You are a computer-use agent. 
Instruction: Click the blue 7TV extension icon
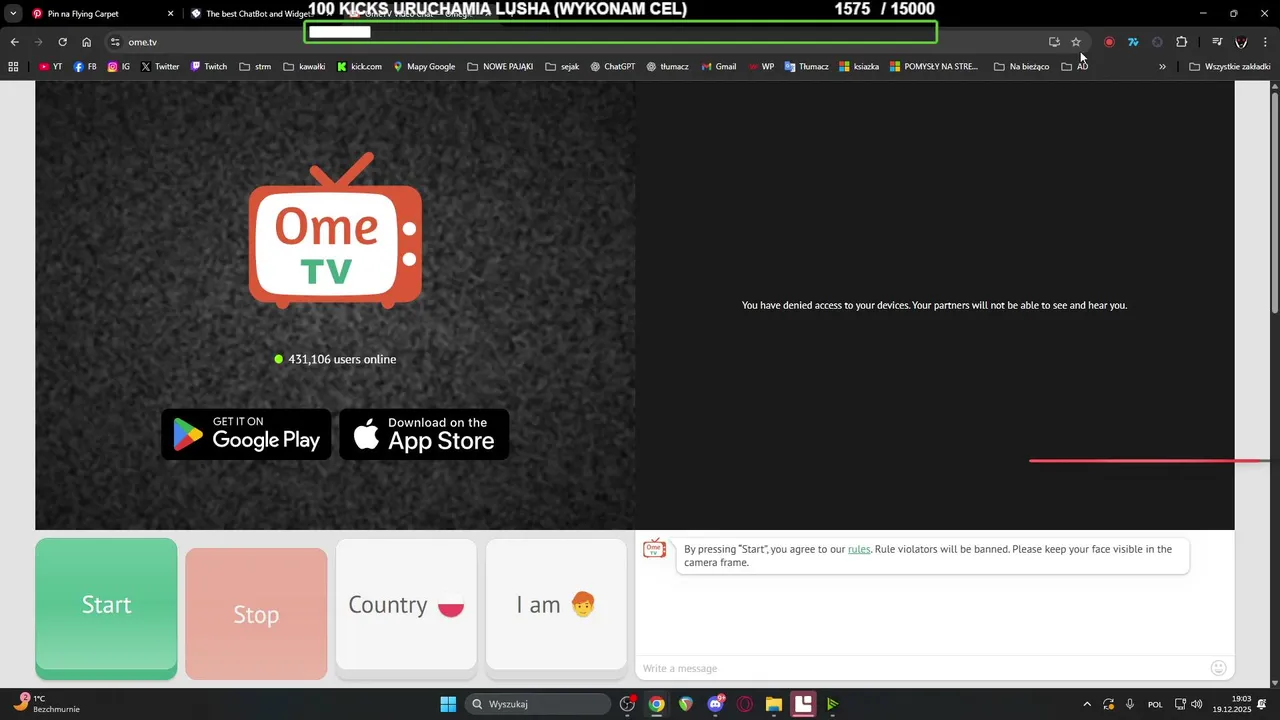[1133, 42]
